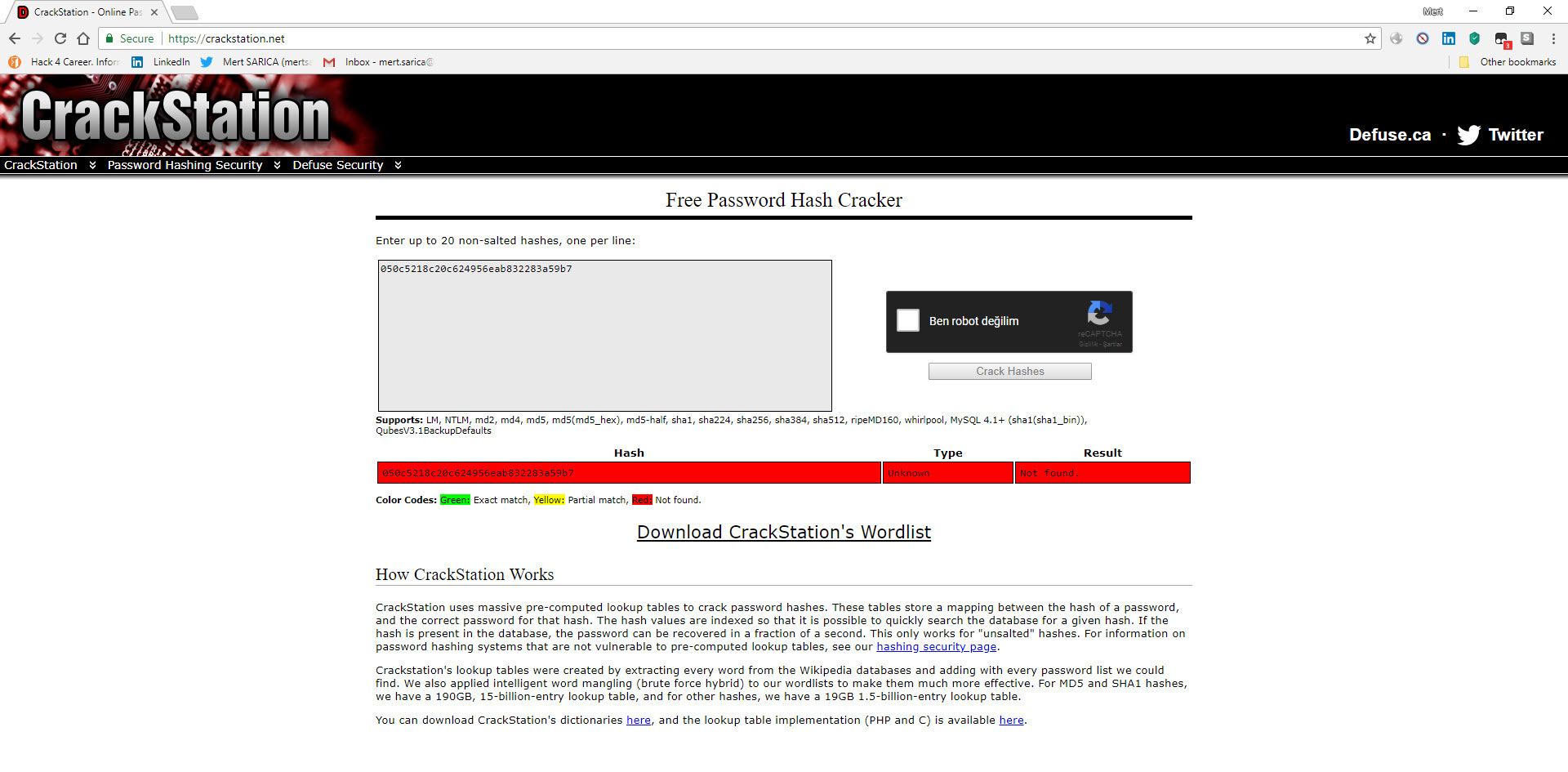Click the 'Not found.' result cell
This screenshot has width=1568, height=772.
coord(1102,473)
